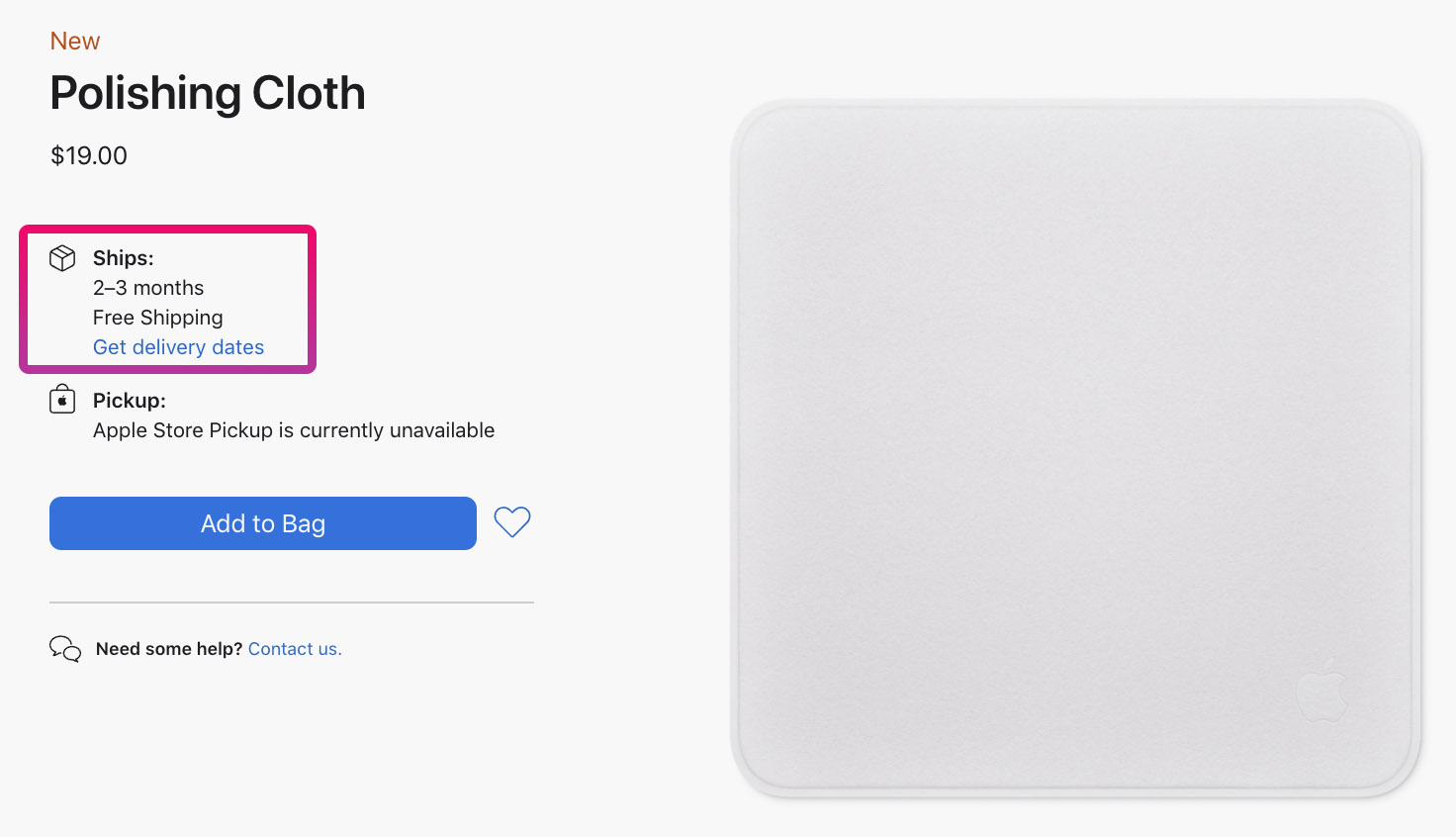Click the Free Shipping text

coord(158,318)
